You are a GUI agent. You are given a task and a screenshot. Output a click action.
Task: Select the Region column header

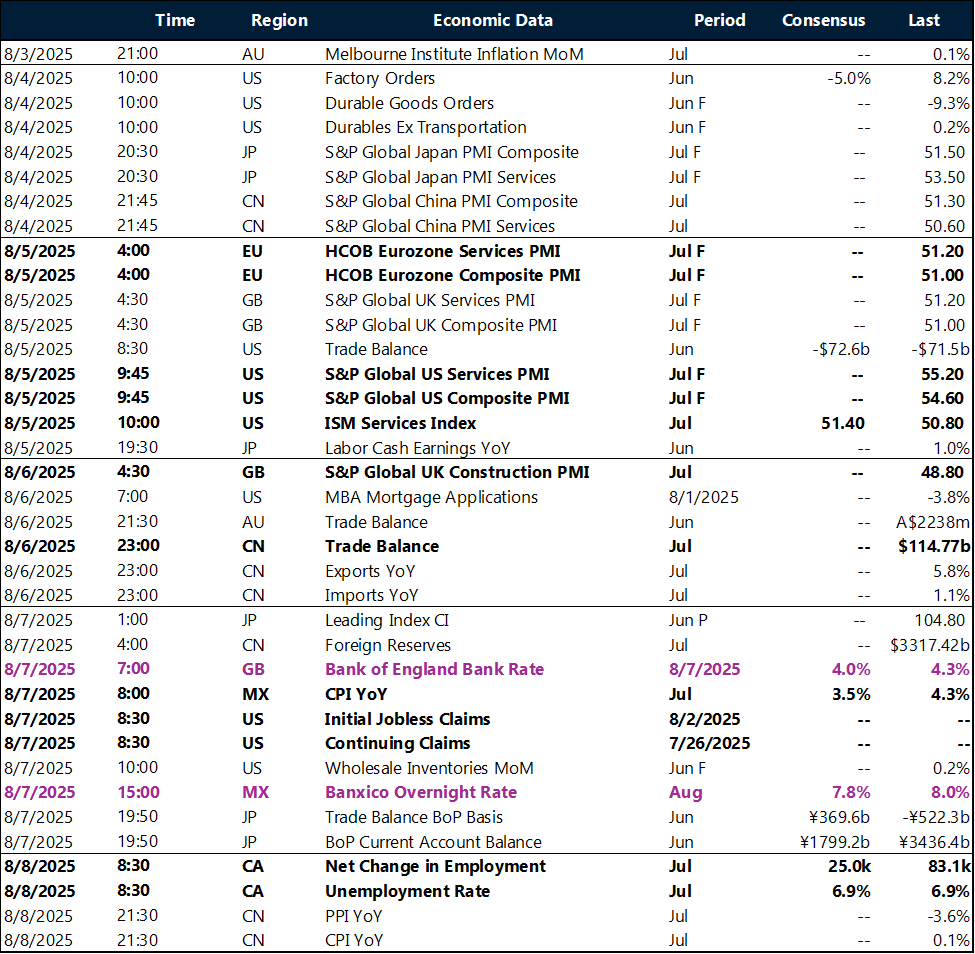[x=279, y=20]
